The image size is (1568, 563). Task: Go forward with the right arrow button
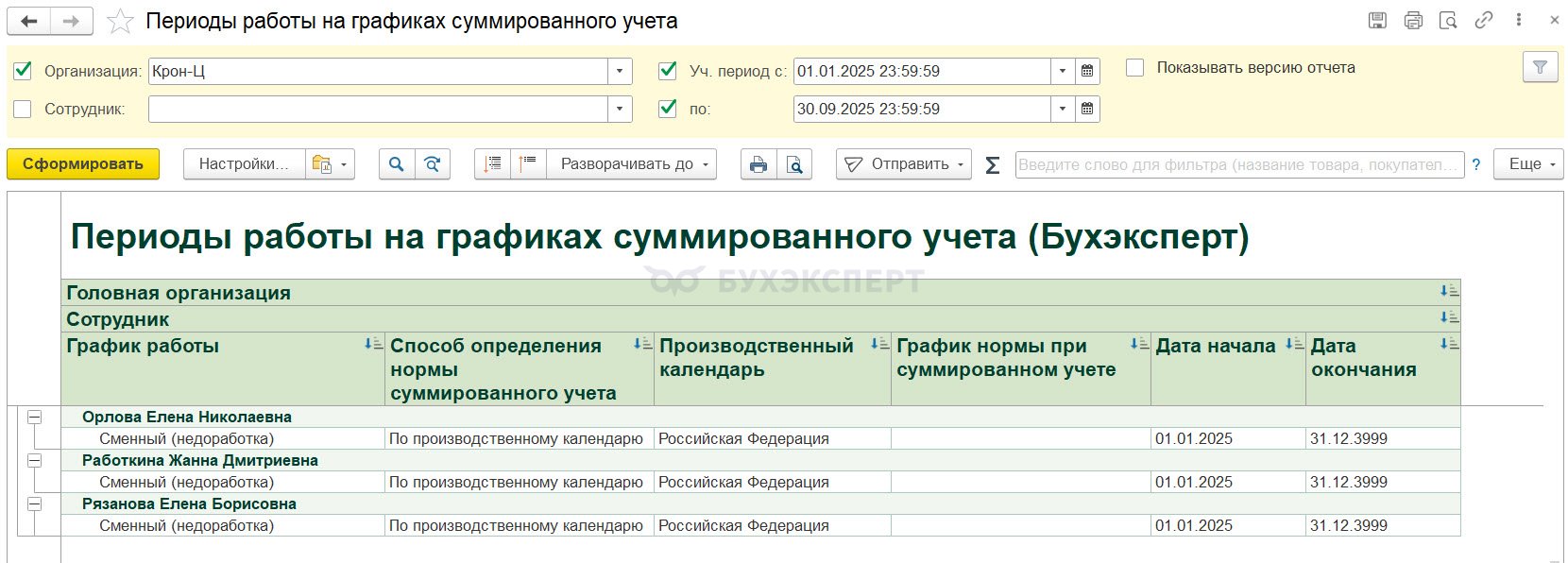tap(72, 21)
